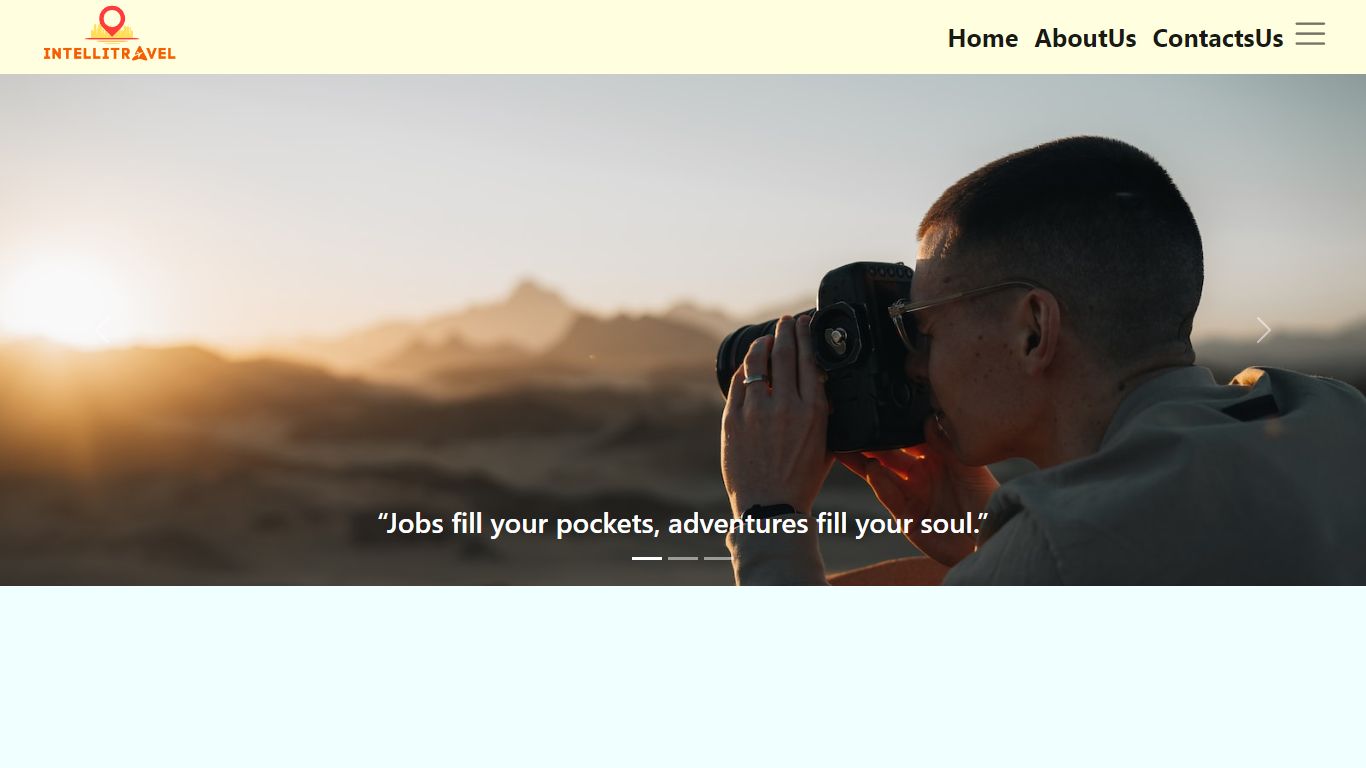1366x768 pixels.
Task: Select the first active carousel indicator
Action: click(647, 558)
